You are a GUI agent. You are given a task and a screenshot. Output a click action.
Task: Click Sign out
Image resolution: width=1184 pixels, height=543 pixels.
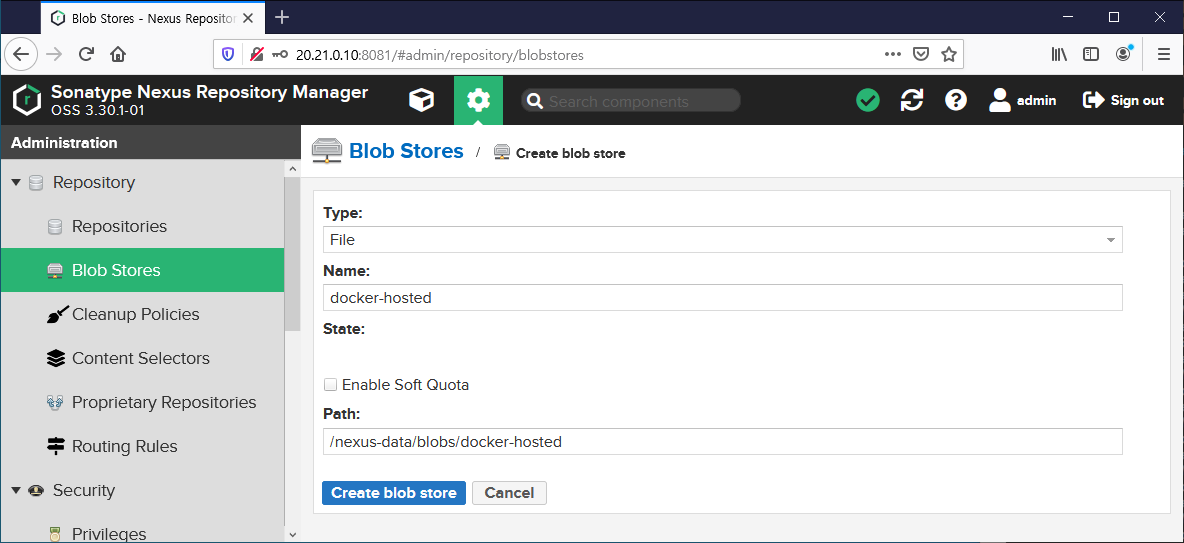(1124, 100)
